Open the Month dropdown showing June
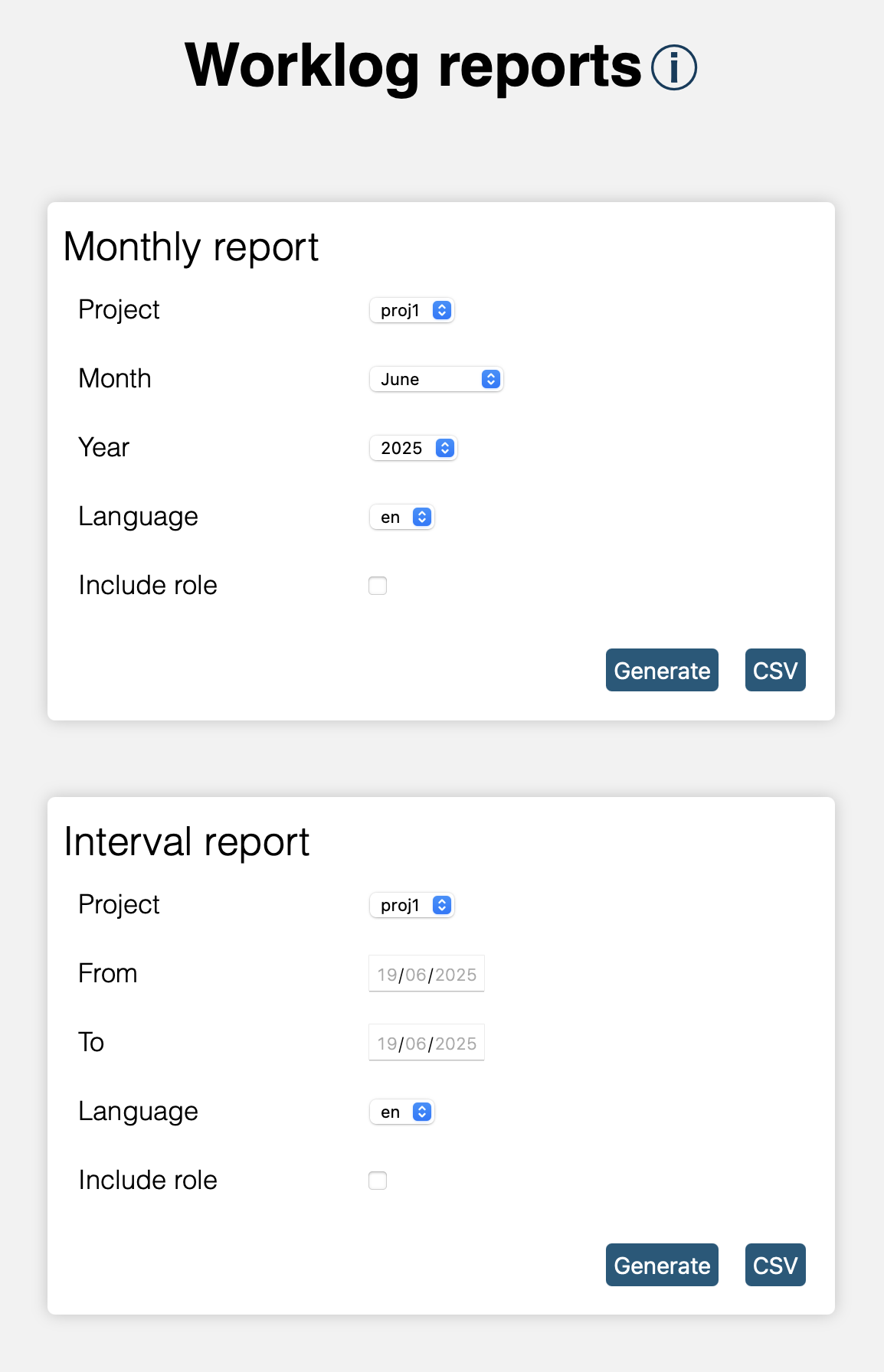The image size is (884, 1372). pyautogui.click(x=437, y=379)
